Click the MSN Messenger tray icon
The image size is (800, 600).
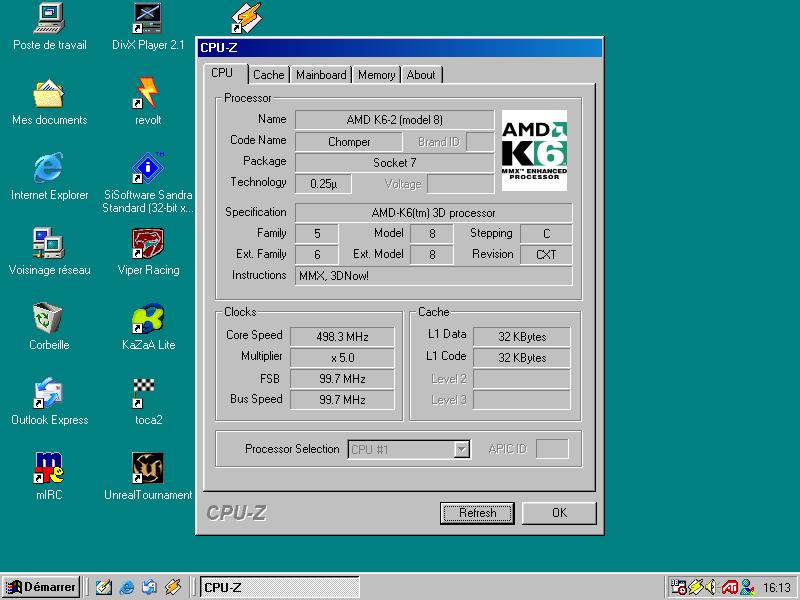[747, 587]
